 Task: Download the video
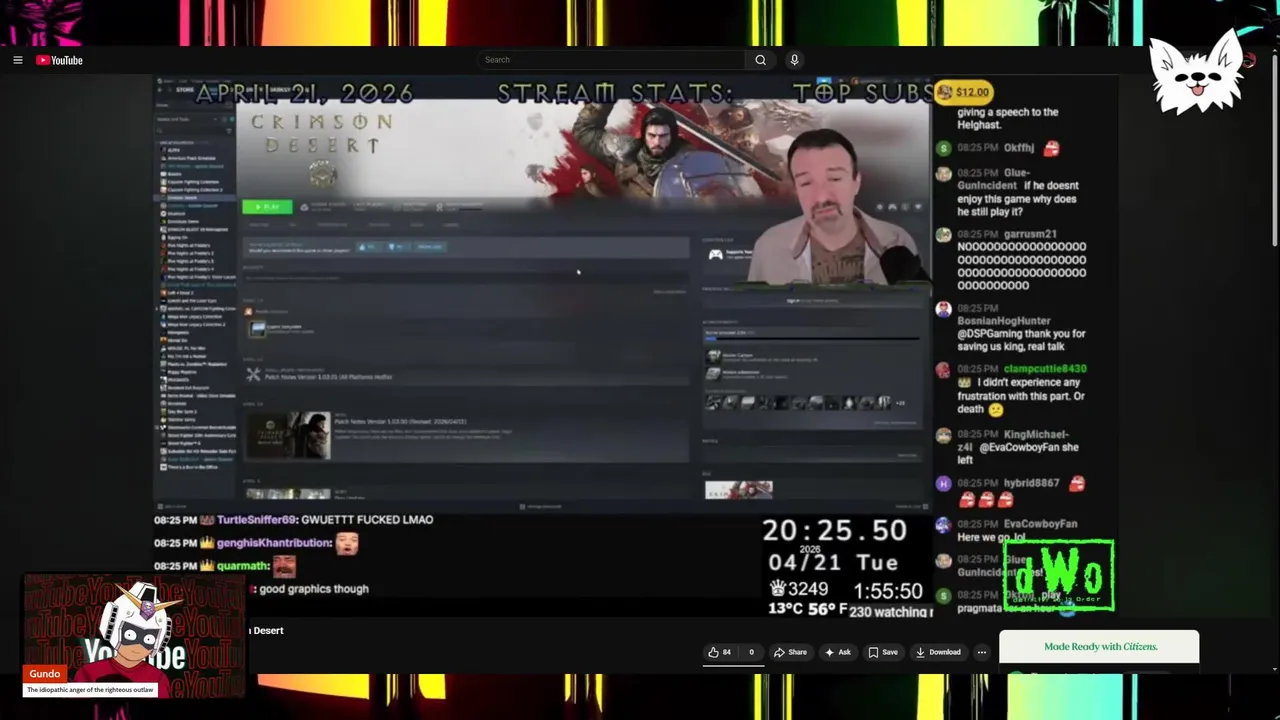[937, 652]
